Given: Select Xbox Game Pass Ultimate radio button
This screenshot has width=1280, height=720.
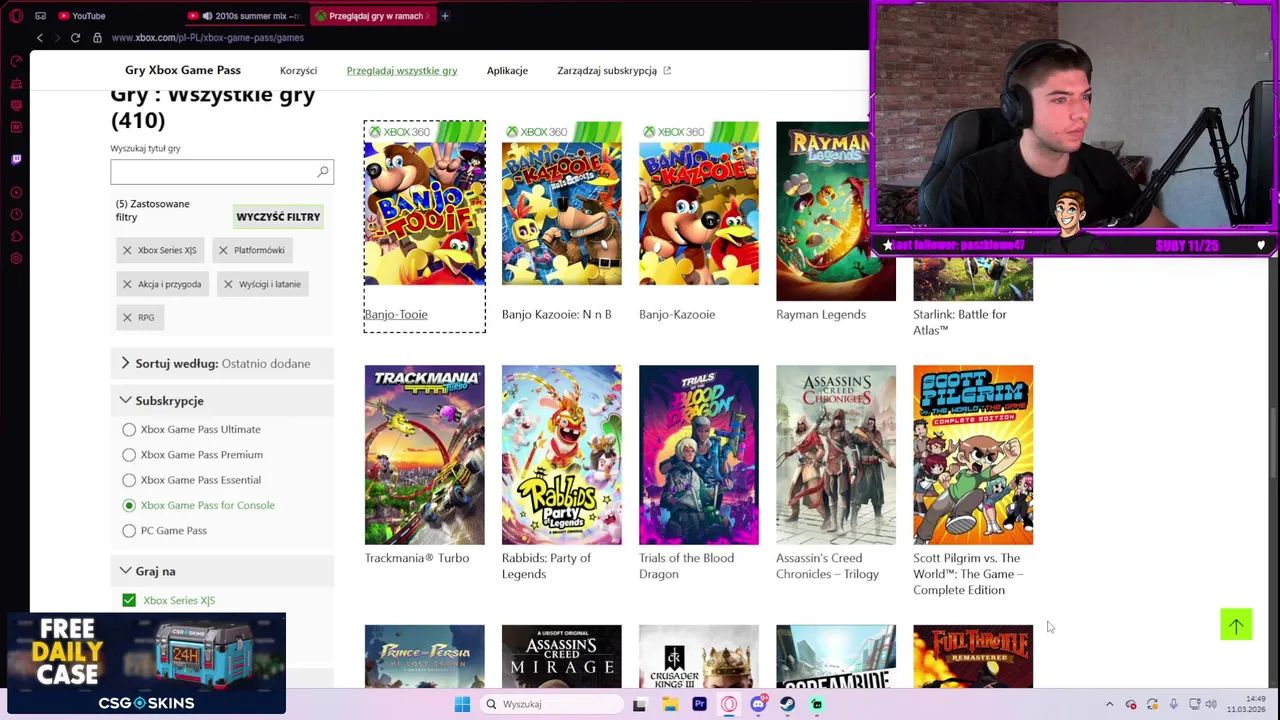Looking at the screenshot, I should click(129, 429).
